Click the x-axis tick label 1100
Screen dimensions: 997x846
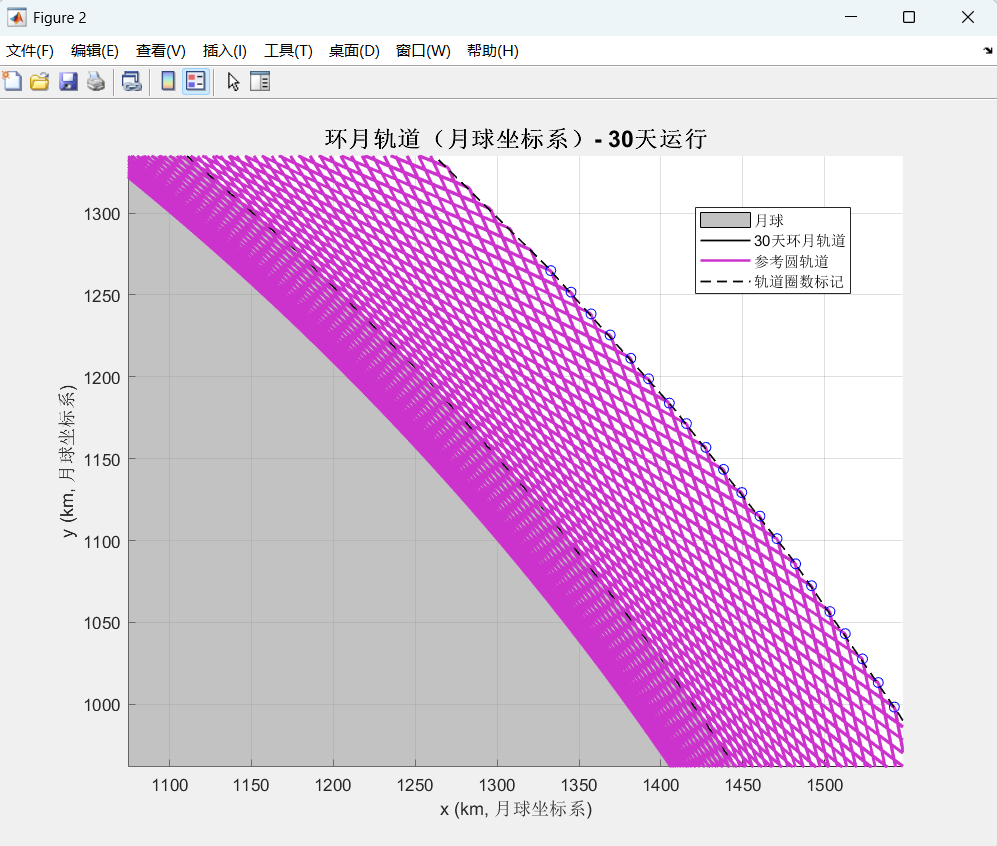coord(170,785)
